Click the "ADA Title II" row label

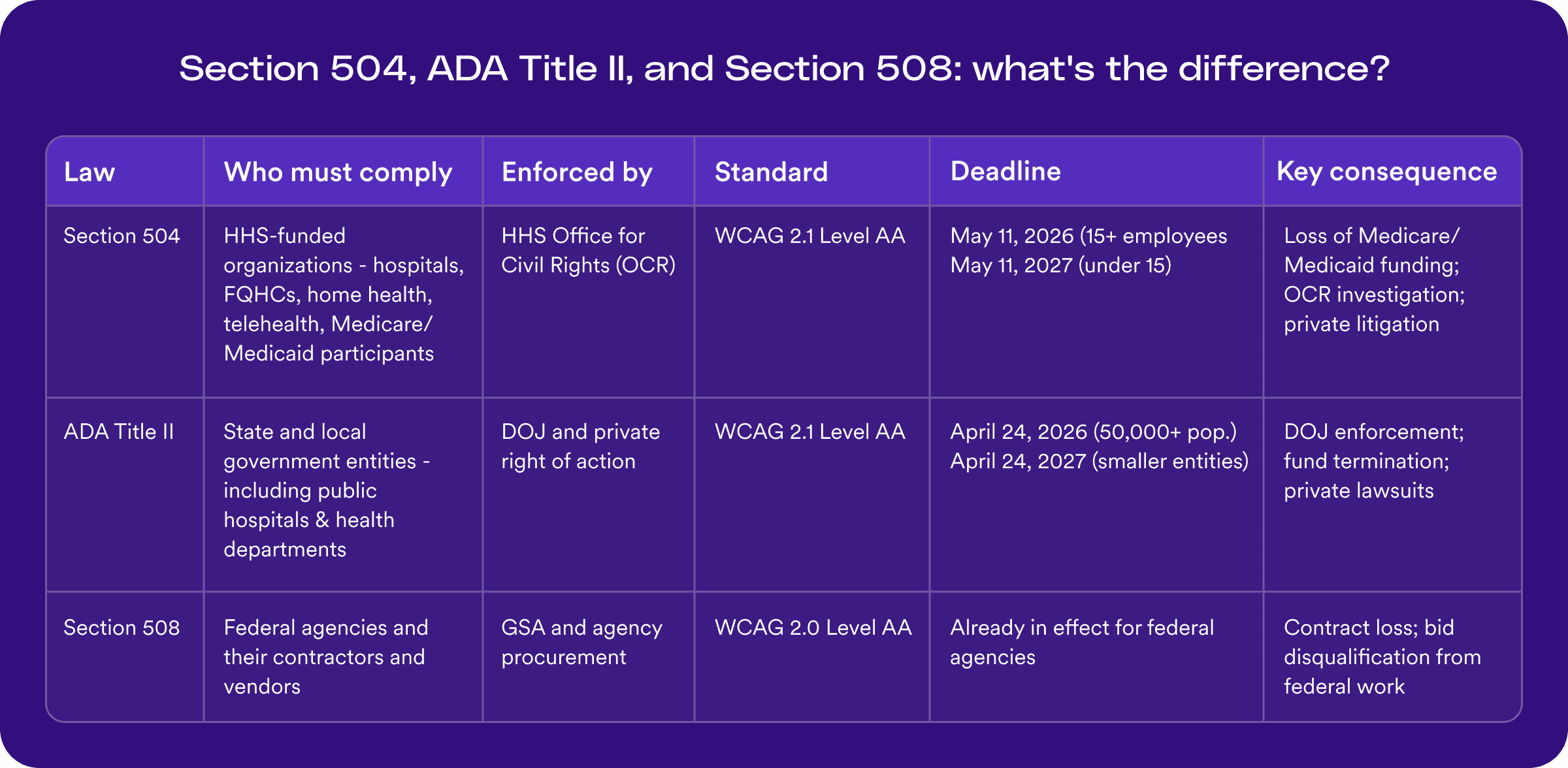point(119,432)
